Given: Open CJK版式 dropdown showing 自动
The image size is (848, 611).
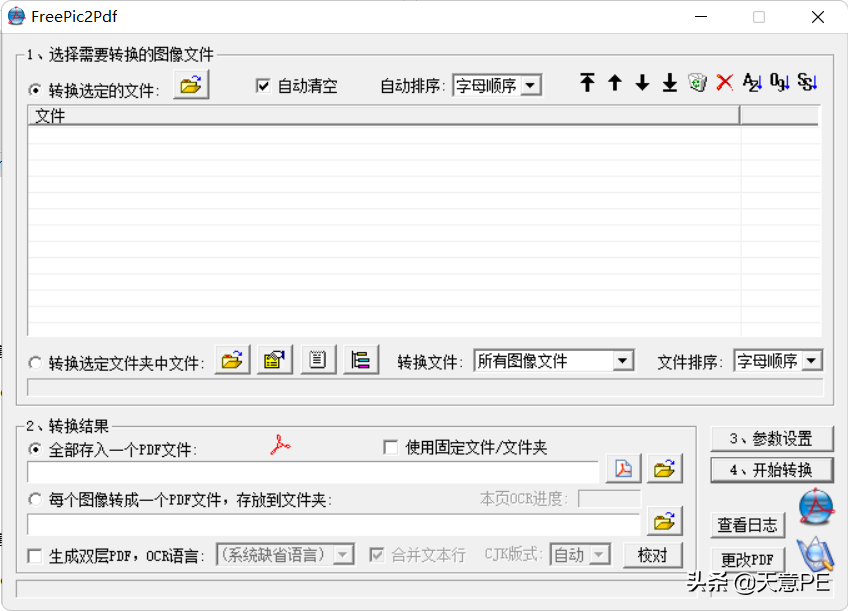Looking at the screenshot, I should pyautogui.click(x=580, y=554).
